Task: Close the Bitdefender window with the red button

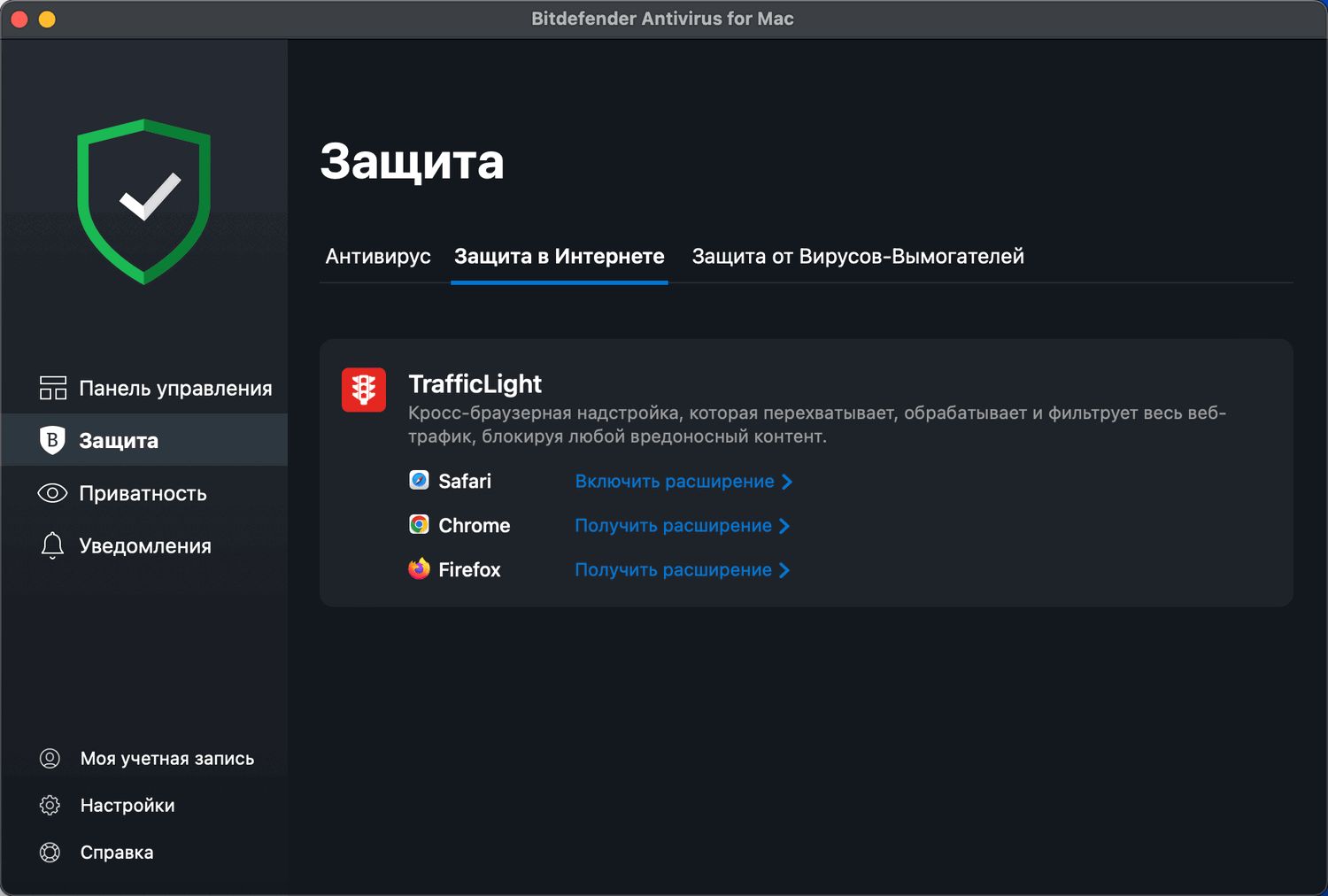Action: 19,19
